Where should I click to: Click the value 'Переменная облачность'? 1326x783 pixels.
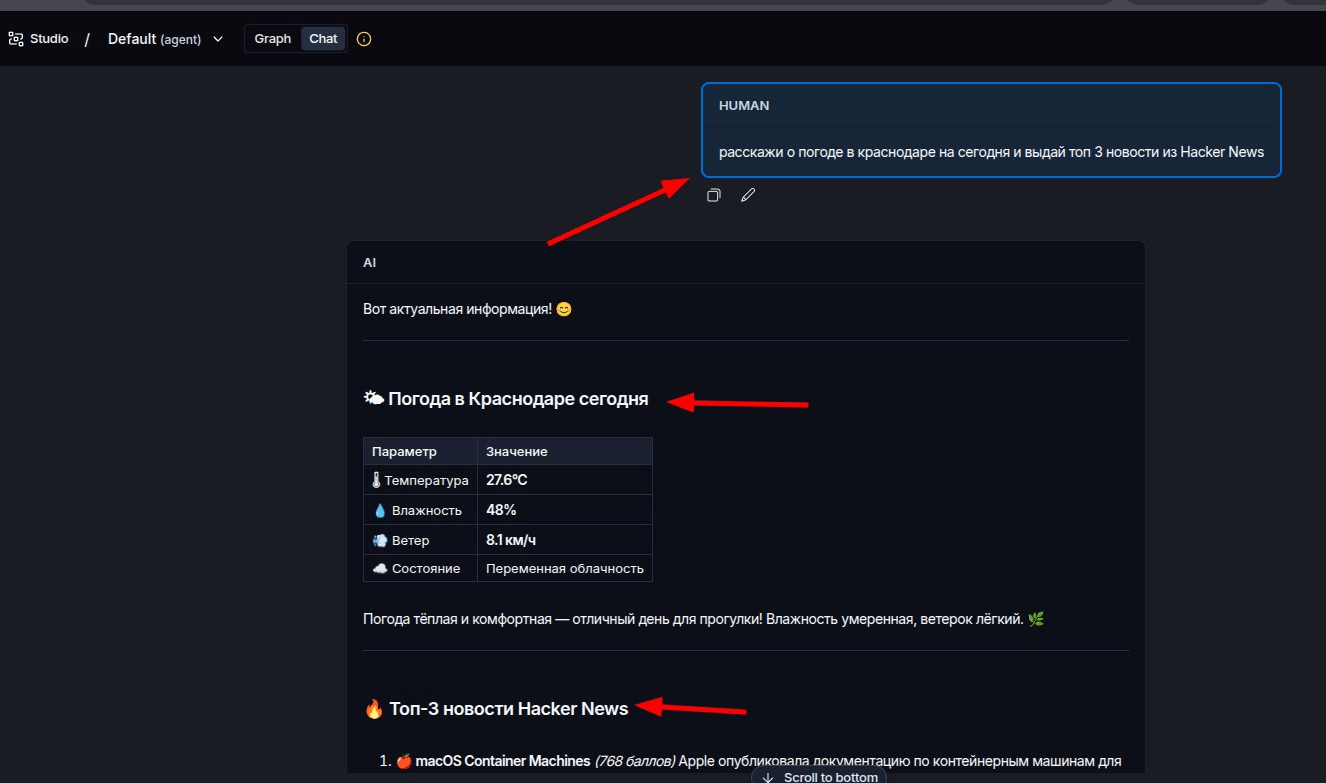pos(565,568)
